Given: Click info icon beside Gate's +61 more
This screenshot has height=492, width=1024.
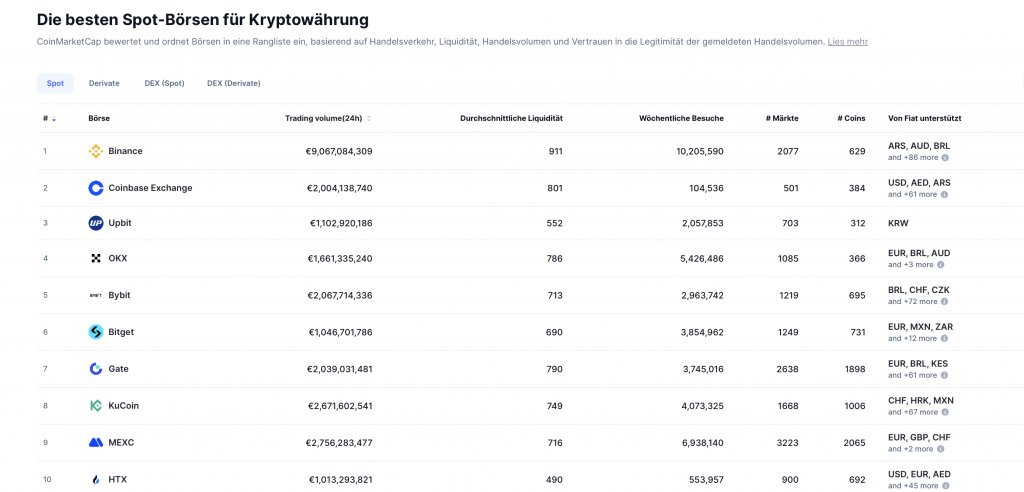Looking at the screenshot, I should pos(945,376).
